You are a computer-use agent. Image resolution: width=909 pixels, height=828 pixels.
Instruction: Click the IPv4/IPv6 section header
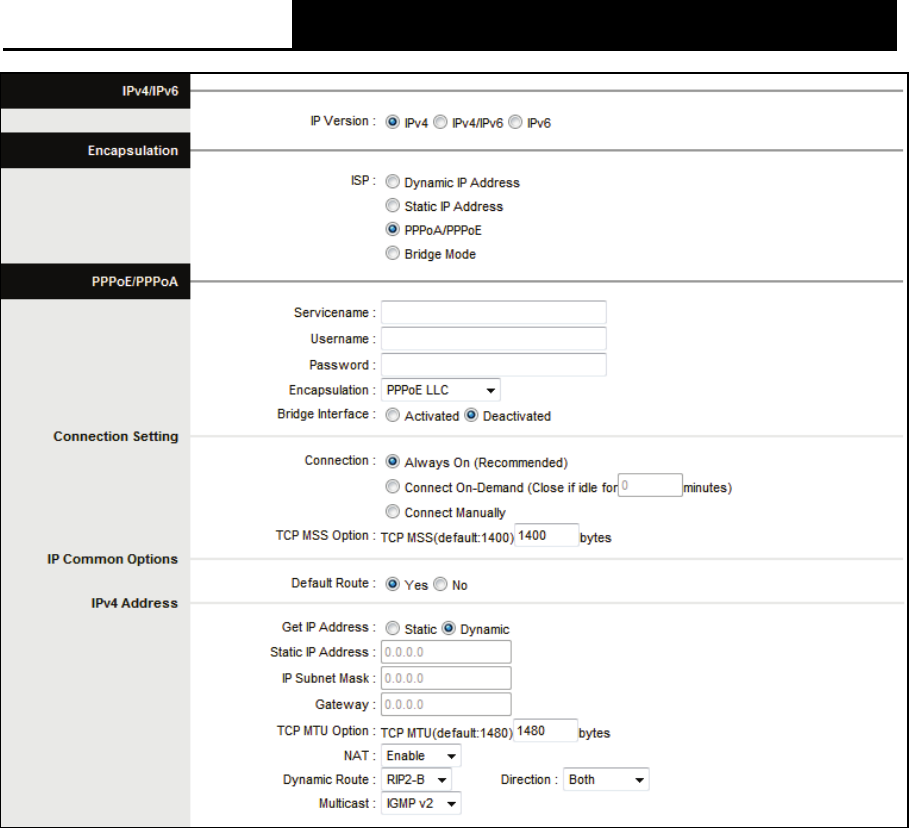pyautogui.click(x=96, y=91)
